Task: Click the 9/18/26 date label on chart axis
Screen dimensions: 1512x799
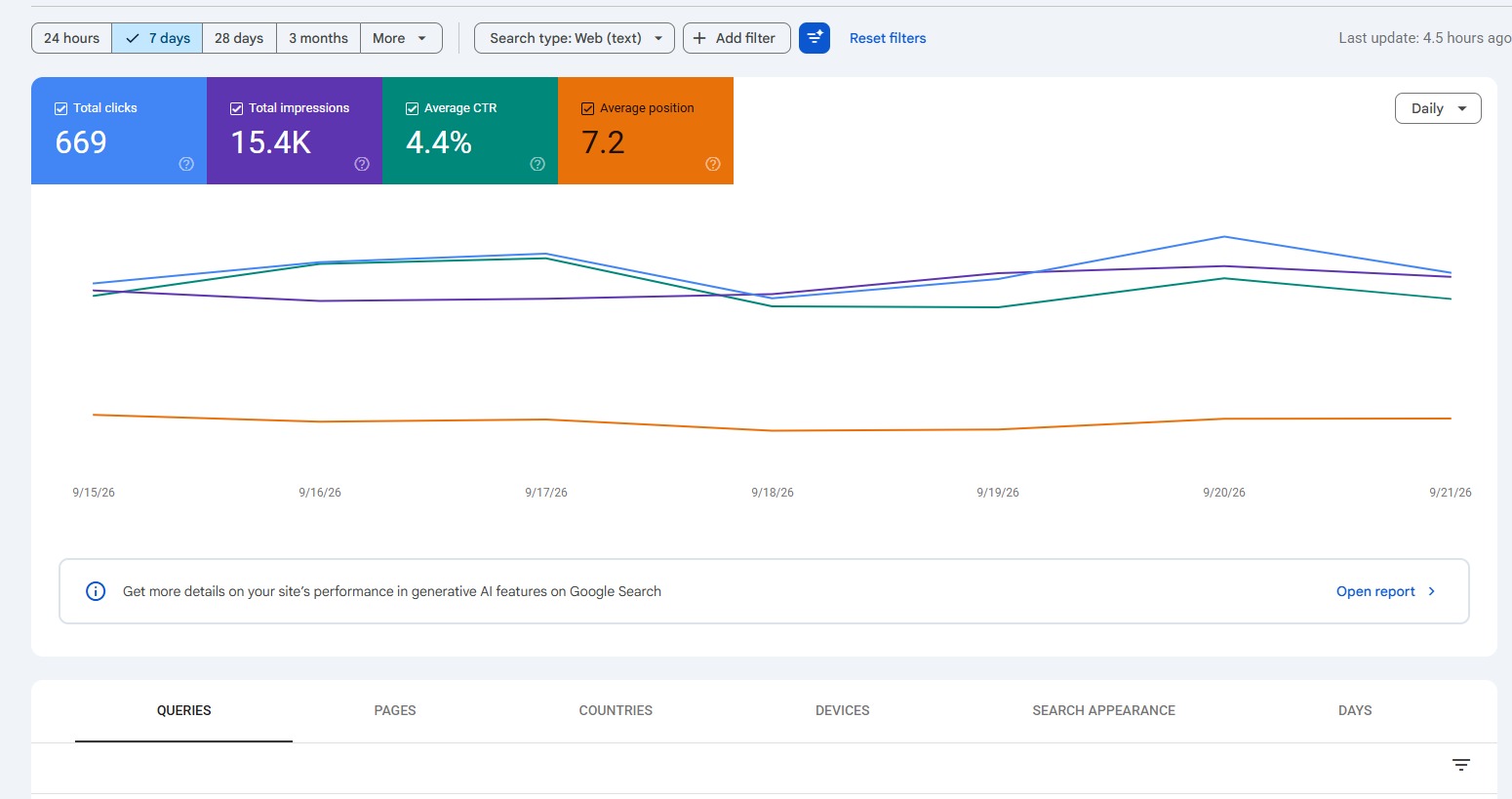Action: (773, 493)
